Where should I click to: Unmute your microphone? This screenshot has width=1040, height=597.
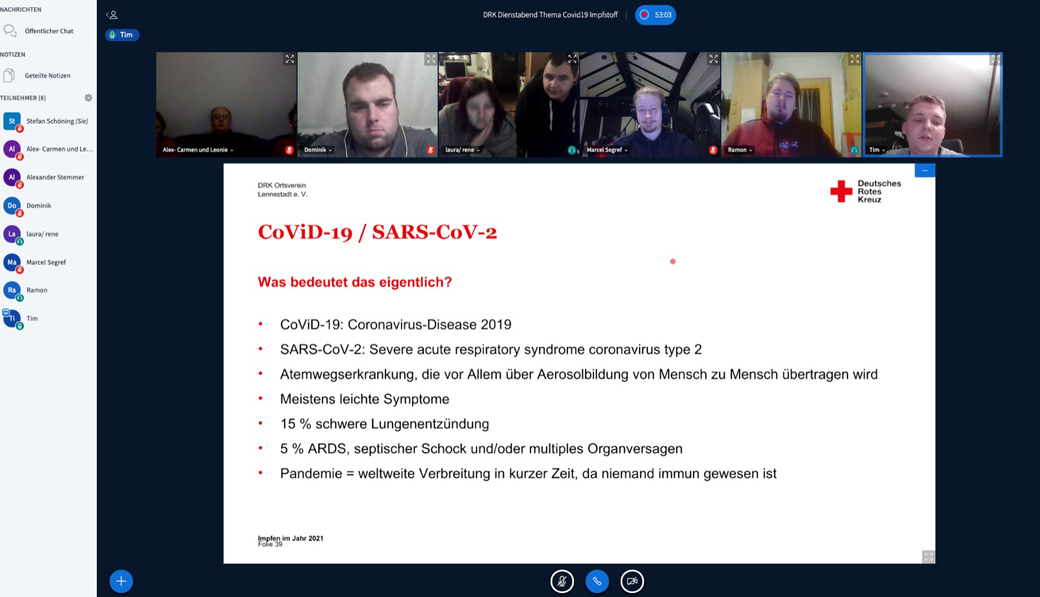point(562,581)
